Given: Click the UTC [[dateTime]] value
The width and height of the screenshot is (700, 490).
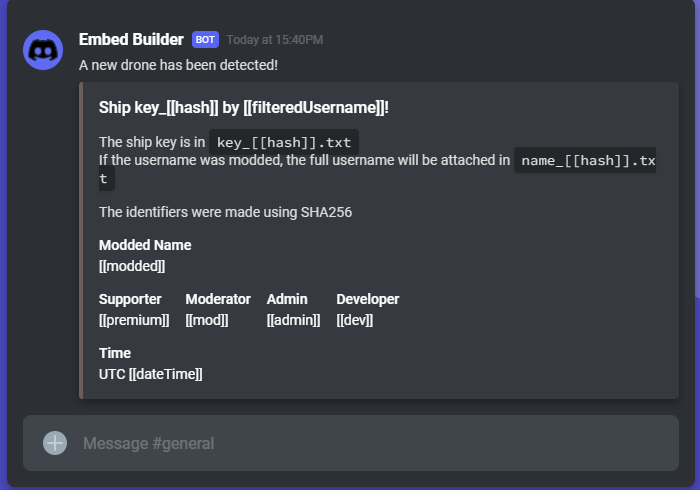Looking at the screenshot, I should [151, 374].
